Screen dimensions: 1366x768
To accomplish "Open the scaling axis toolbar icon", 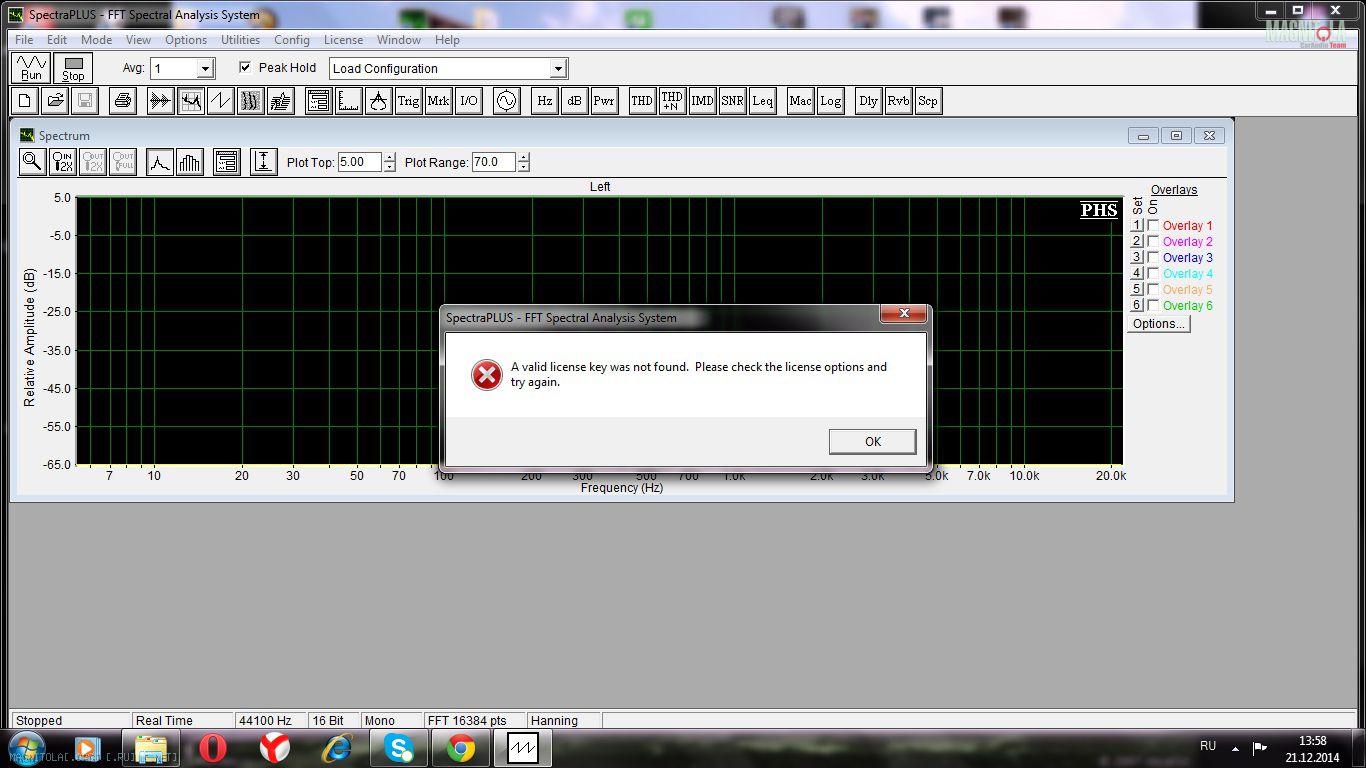I will pyautogui.click(x=349, y=101).
